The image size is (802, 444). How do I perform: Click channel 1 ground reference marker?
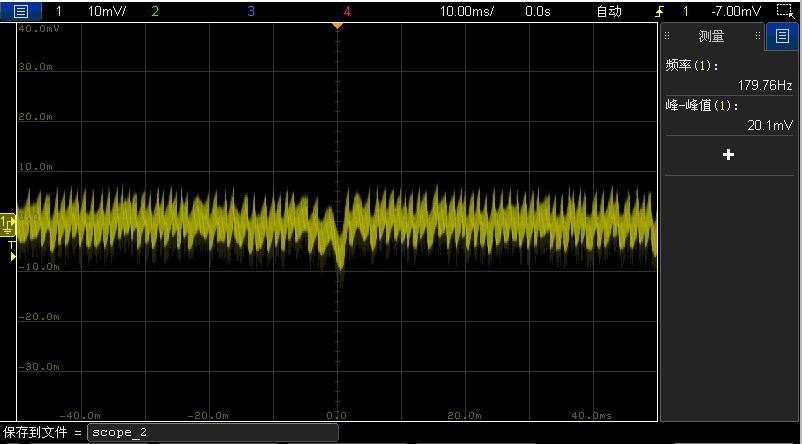coord(8,220)
